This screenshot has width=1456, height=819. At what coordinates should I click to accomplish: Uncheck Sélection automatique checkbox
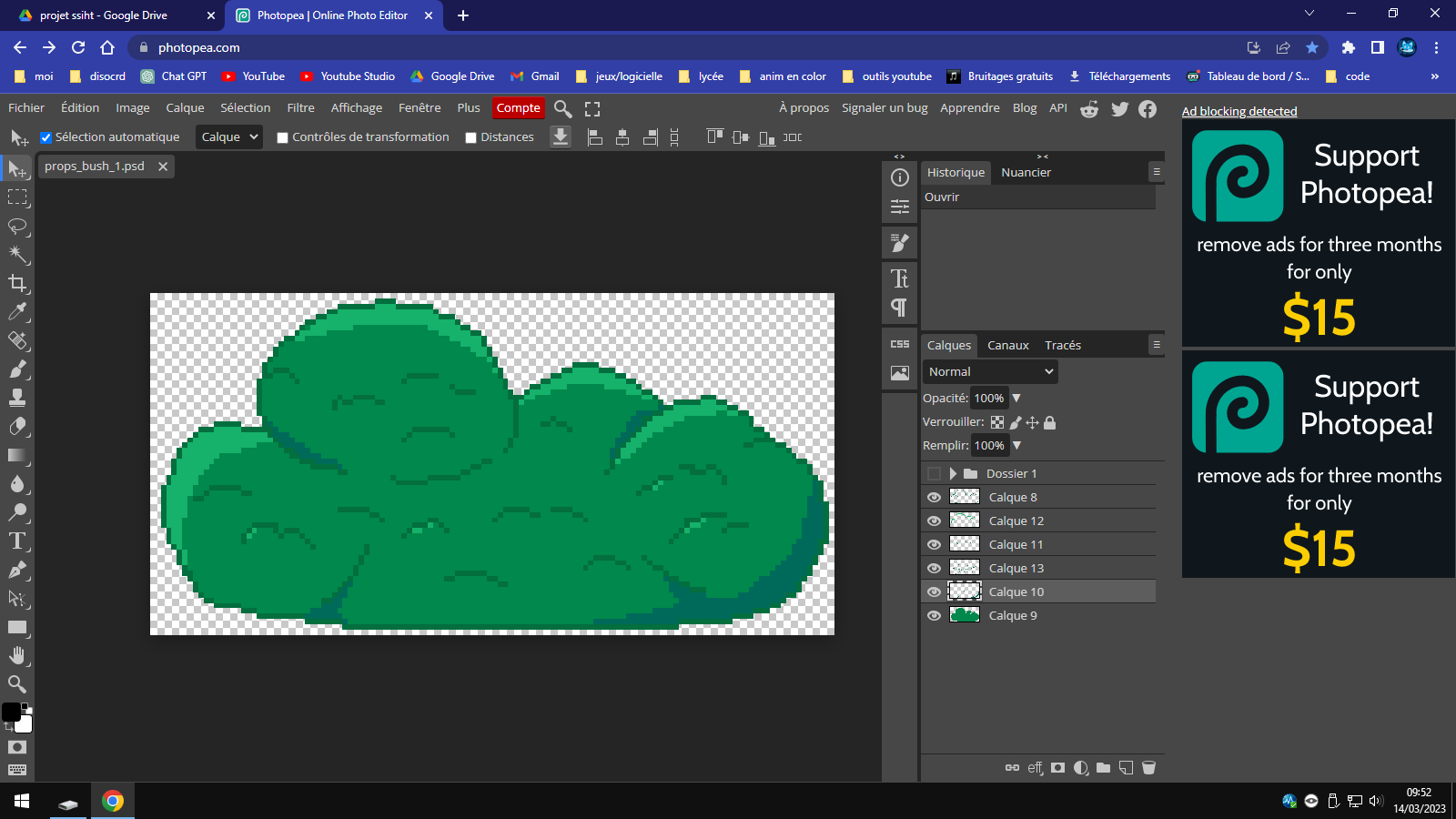coord(45,137)
